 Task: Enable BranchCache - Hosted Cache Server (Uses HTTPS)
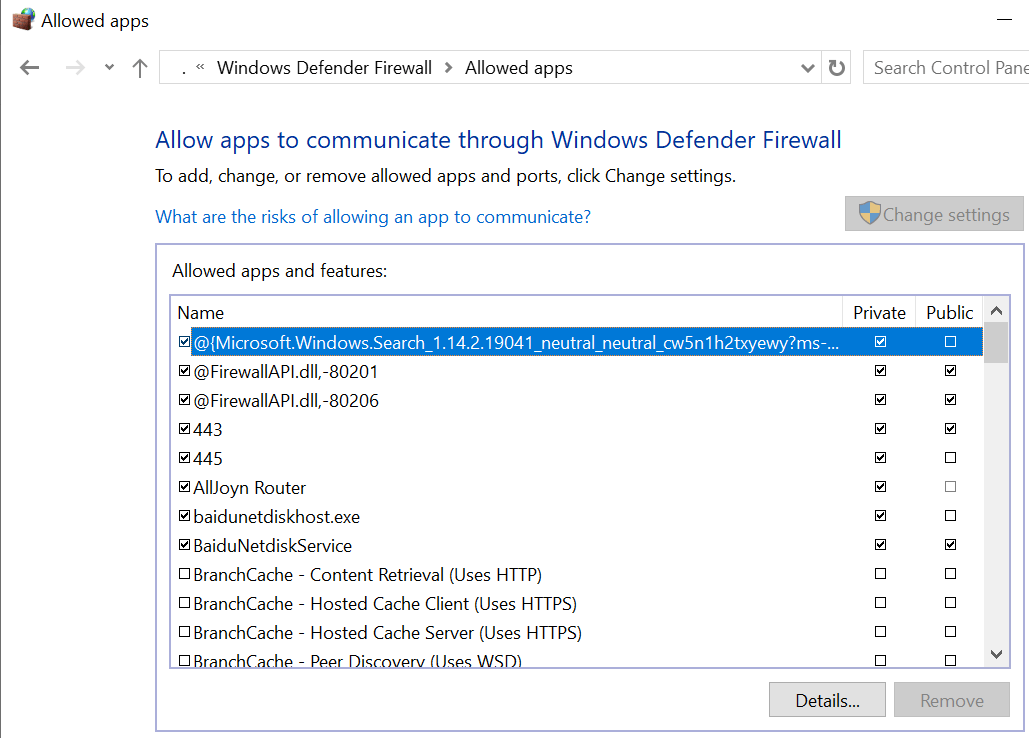point(184,631)
